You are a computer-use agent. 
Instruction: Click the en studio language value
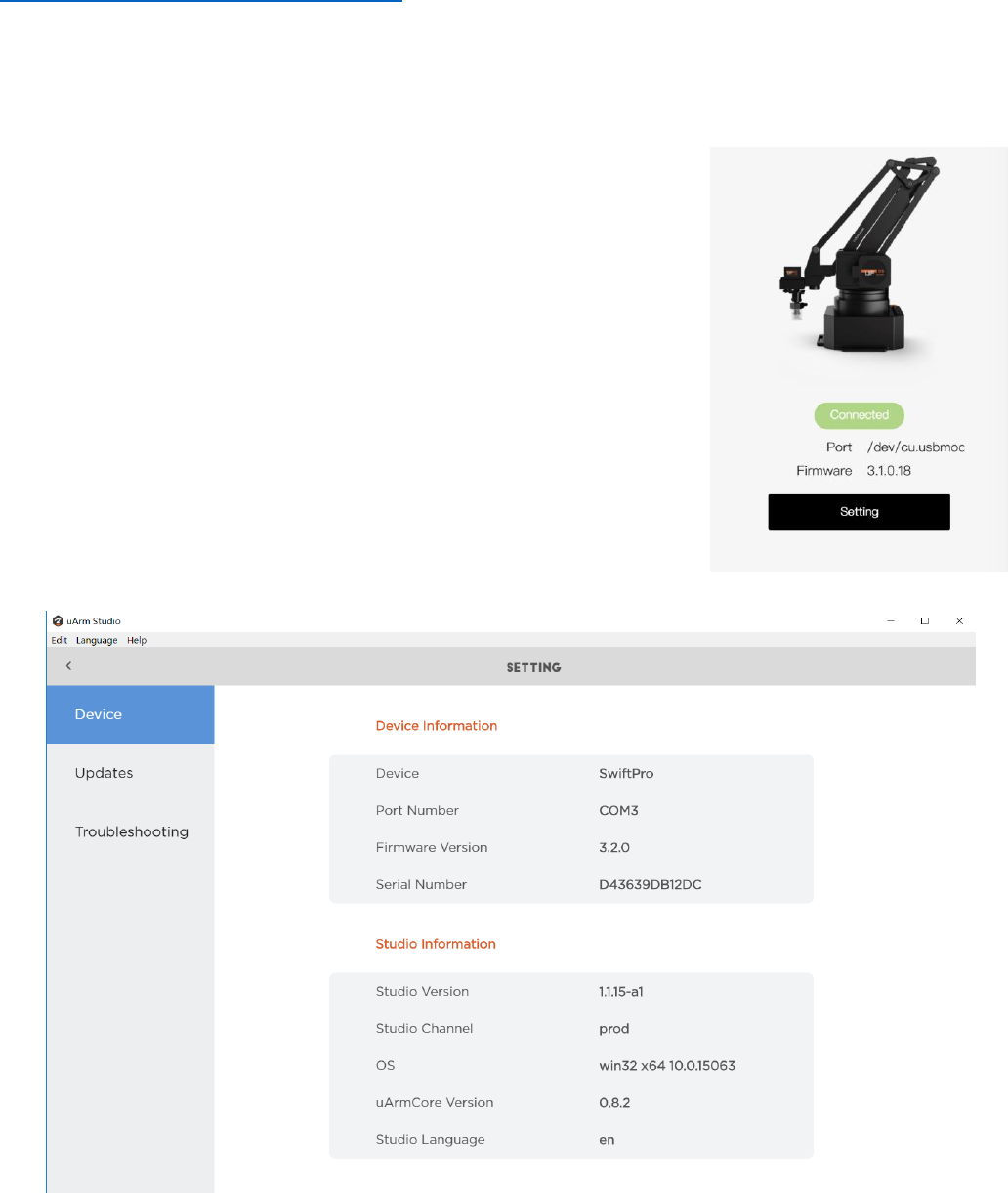click(x=607, y=1140)
